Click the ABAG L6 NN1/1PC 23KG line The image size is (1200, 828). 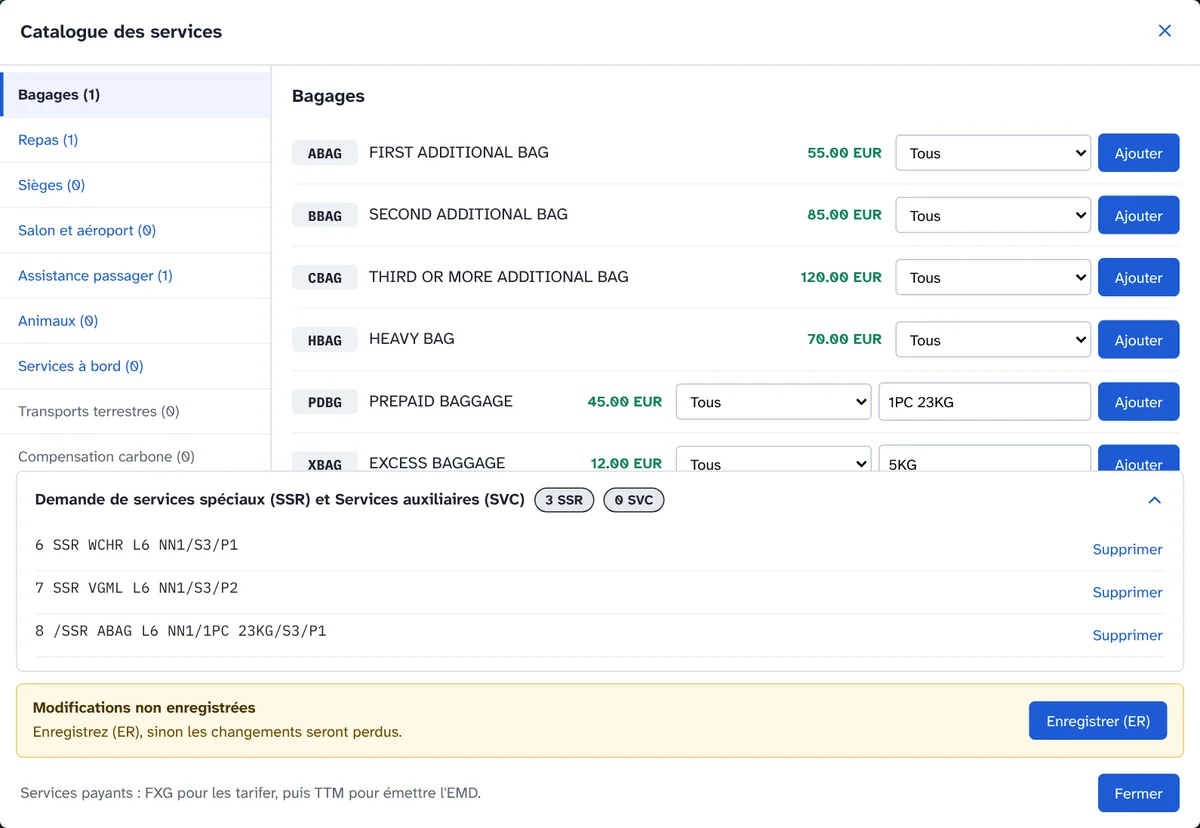point(180,631)
